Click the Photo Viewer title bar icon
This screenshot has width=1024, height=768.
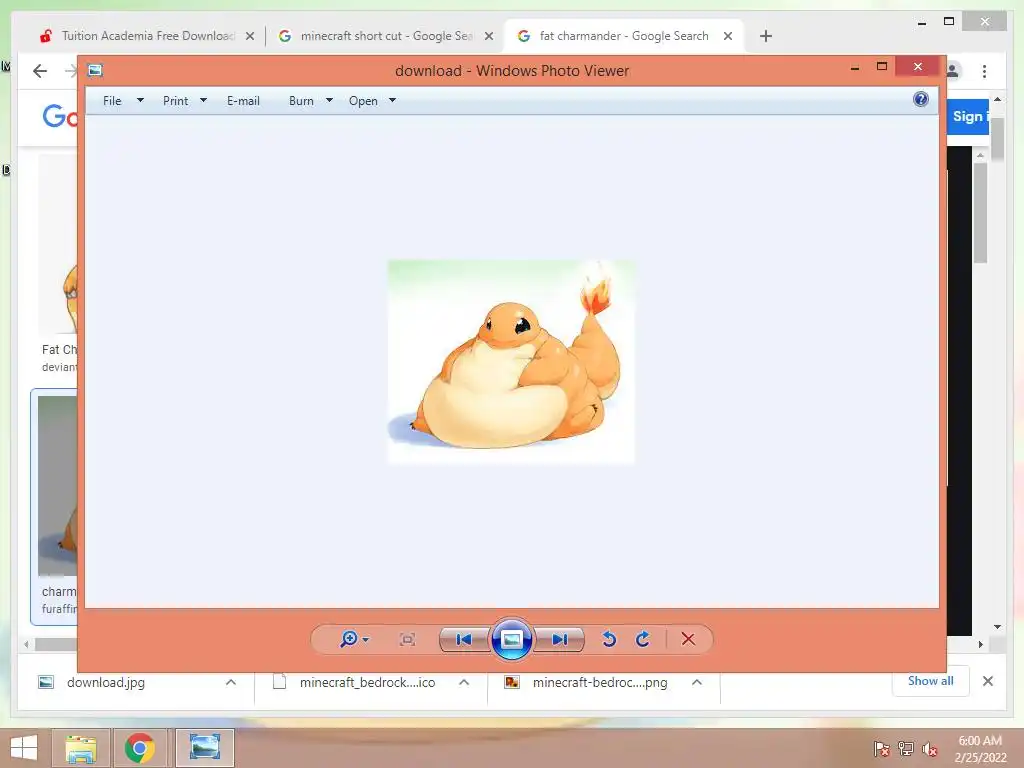pyautogui.click(x=95, y=70)
